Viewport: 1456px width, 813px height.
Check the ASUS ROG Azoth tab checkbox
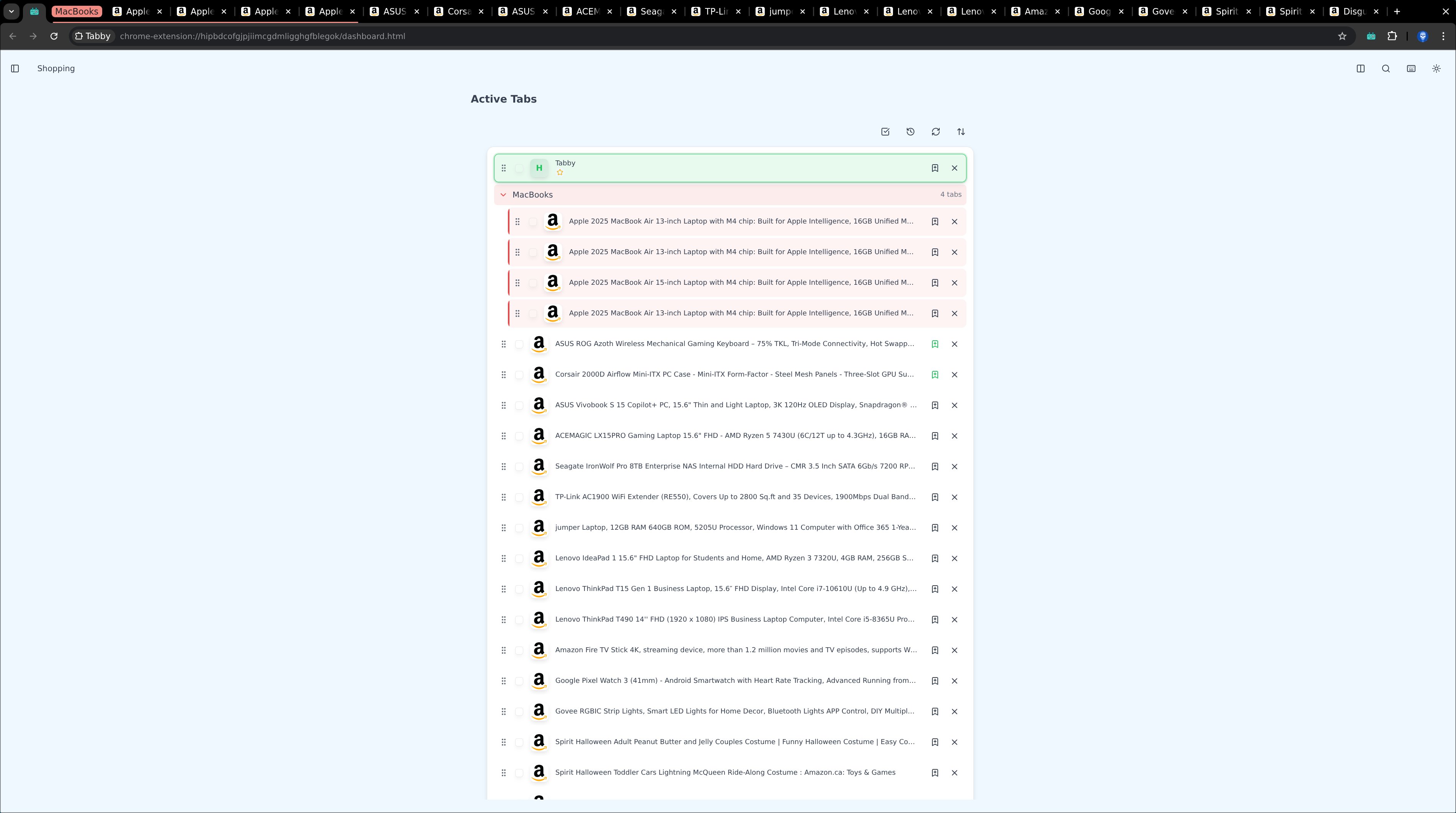click(x=519, y=344)
